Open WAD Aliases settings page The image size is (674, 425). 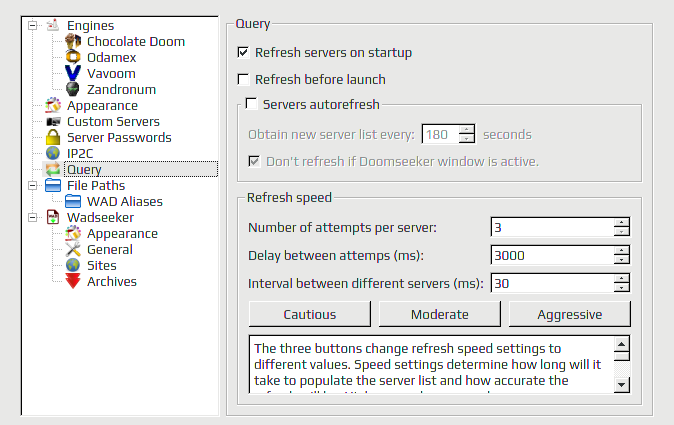pos(125,201)
